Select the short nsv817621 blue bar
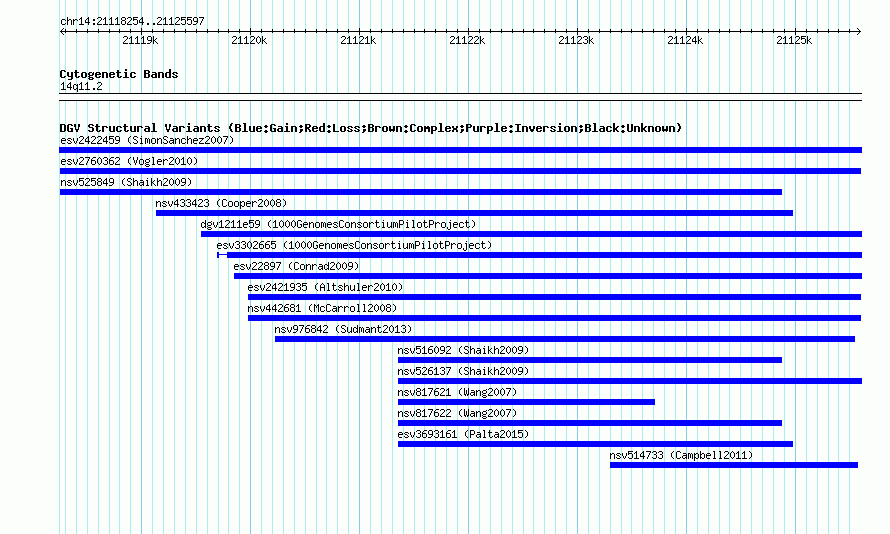890x534 pixels. tap(526, 402)
